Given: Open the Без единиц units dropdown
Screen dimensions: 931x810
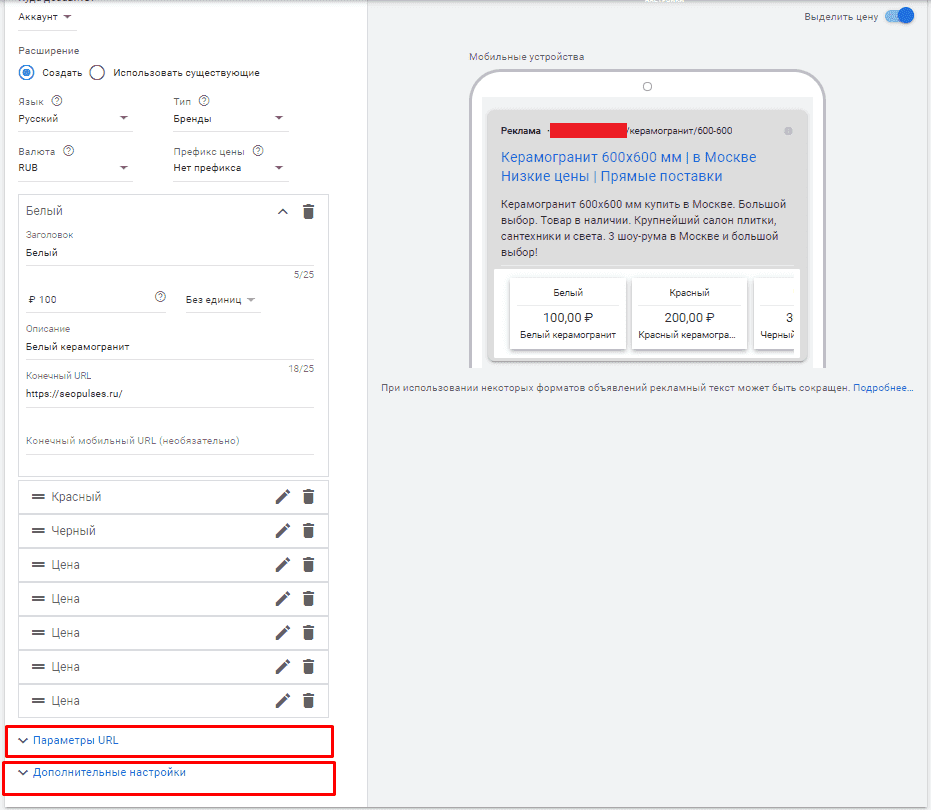Looking at the screenshot, I should point(223,300).
